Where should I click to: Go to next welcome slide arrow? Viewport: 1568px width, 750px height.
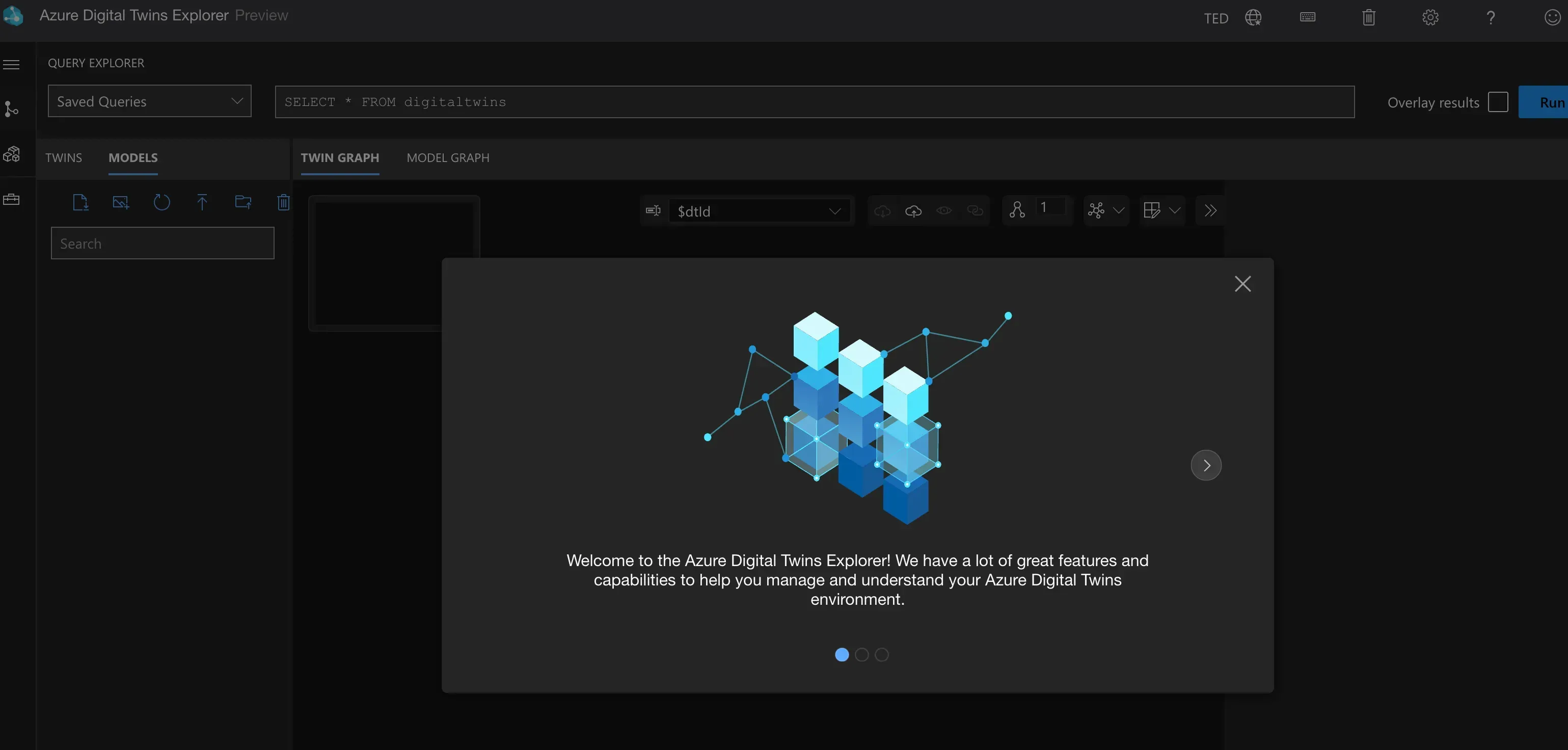coord(1206,466)
